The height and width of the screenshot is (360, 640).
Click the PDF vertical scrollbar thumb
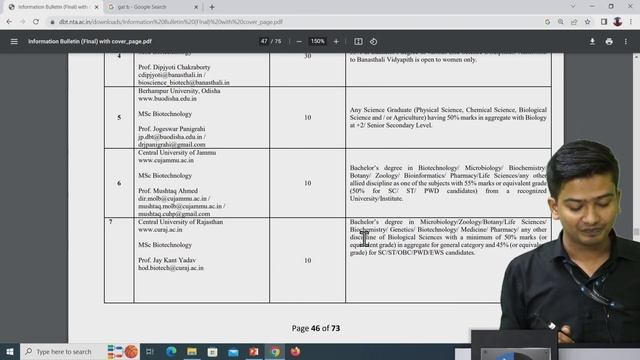pyautogui.click(x=636, y=232)
